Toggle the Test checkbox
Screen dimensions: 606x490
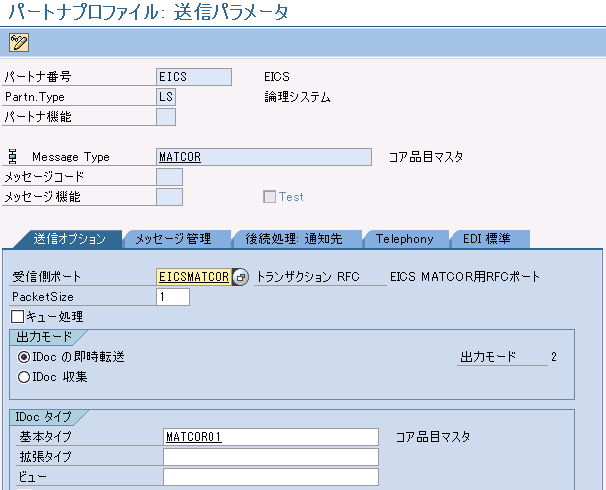pyautogui.click(x=268, y=197)
